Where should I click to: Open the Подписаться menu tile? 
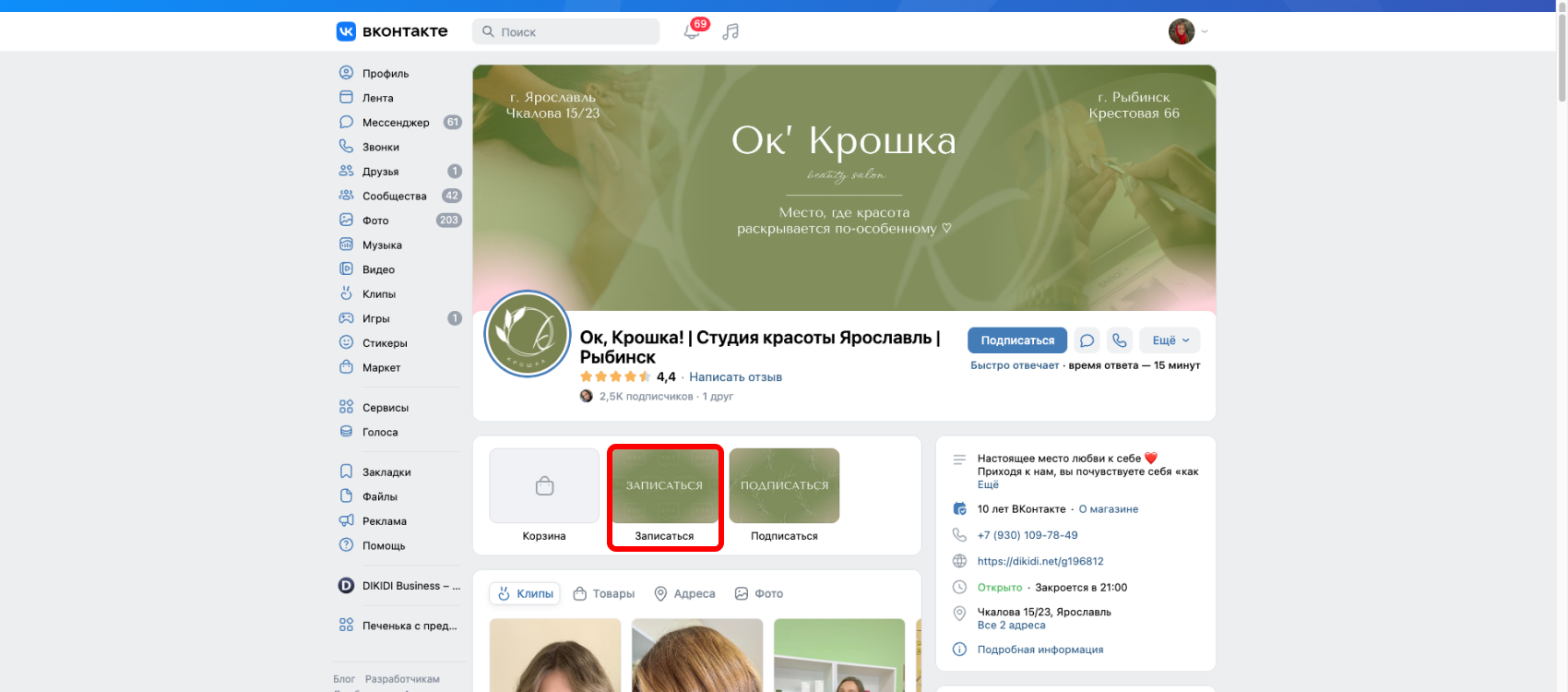784,495
